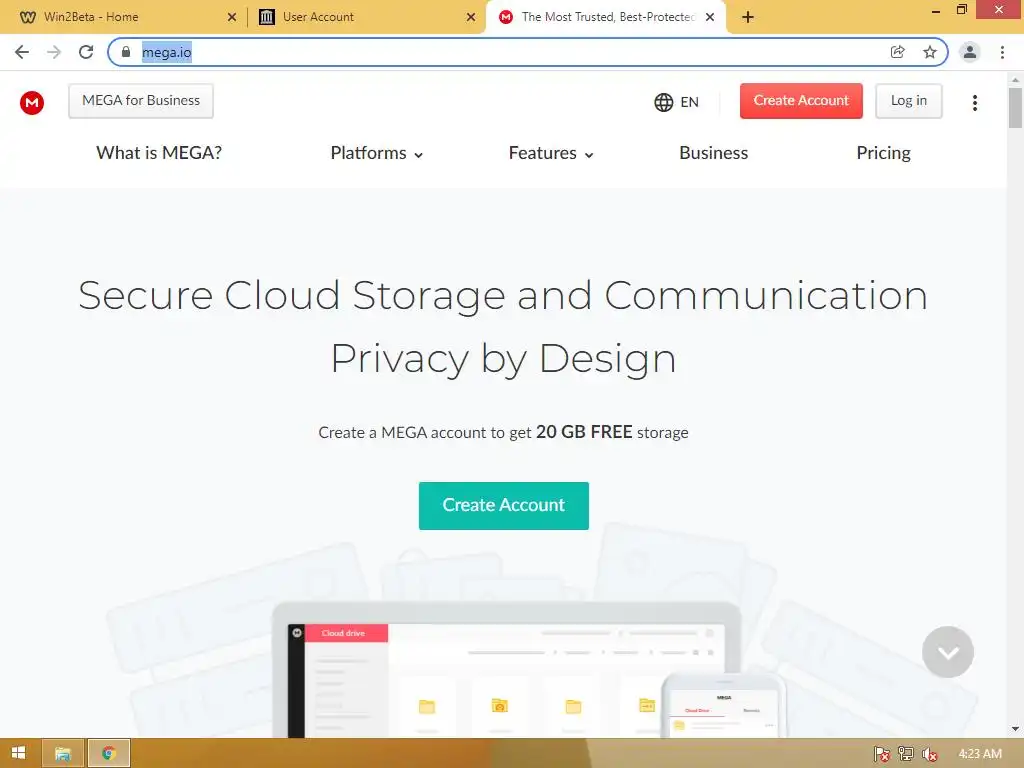Click the Log in button
The height and width of the screenshot is (768, 1024).
click(x=908, y=101)
